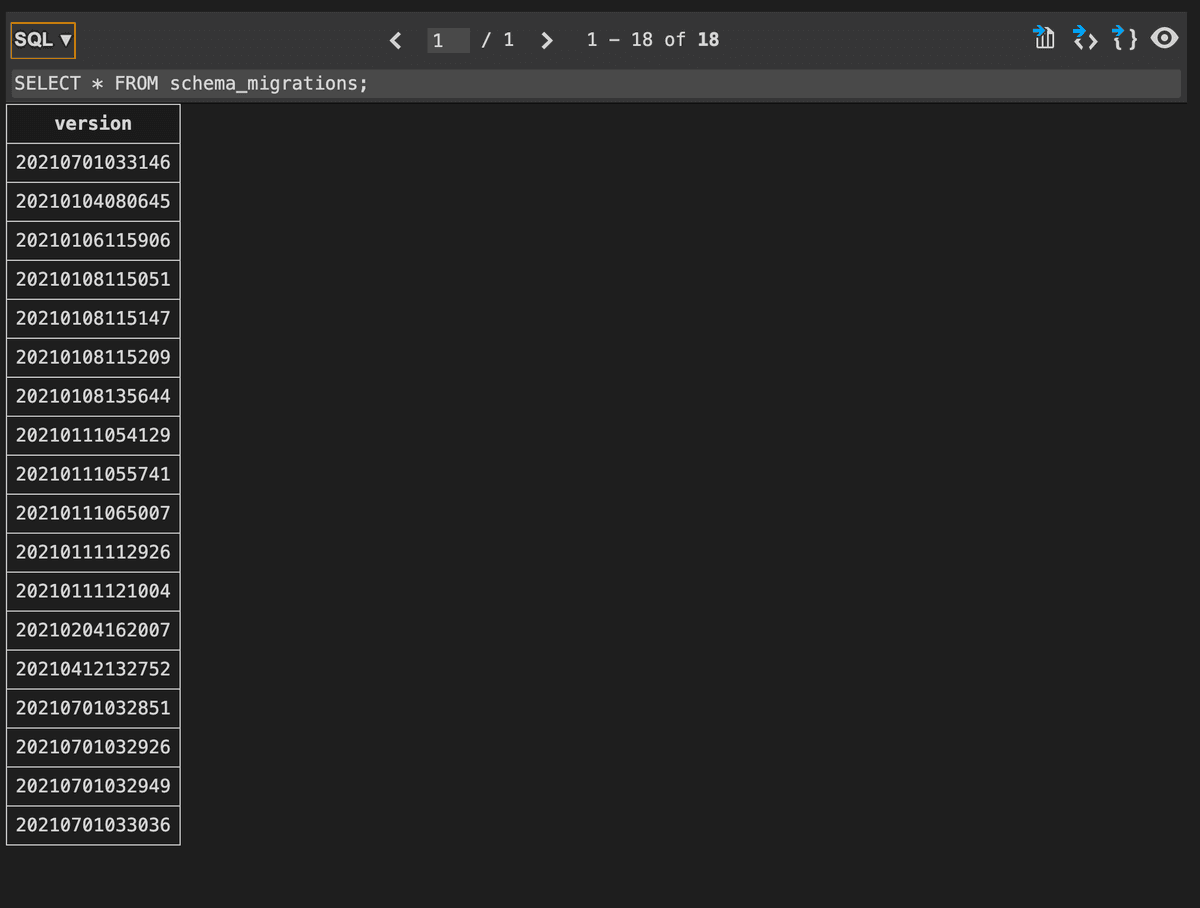Export results as XML icon
Image resolution: width=1200 pixels, height=908 pixels.
pos(1085,39)
